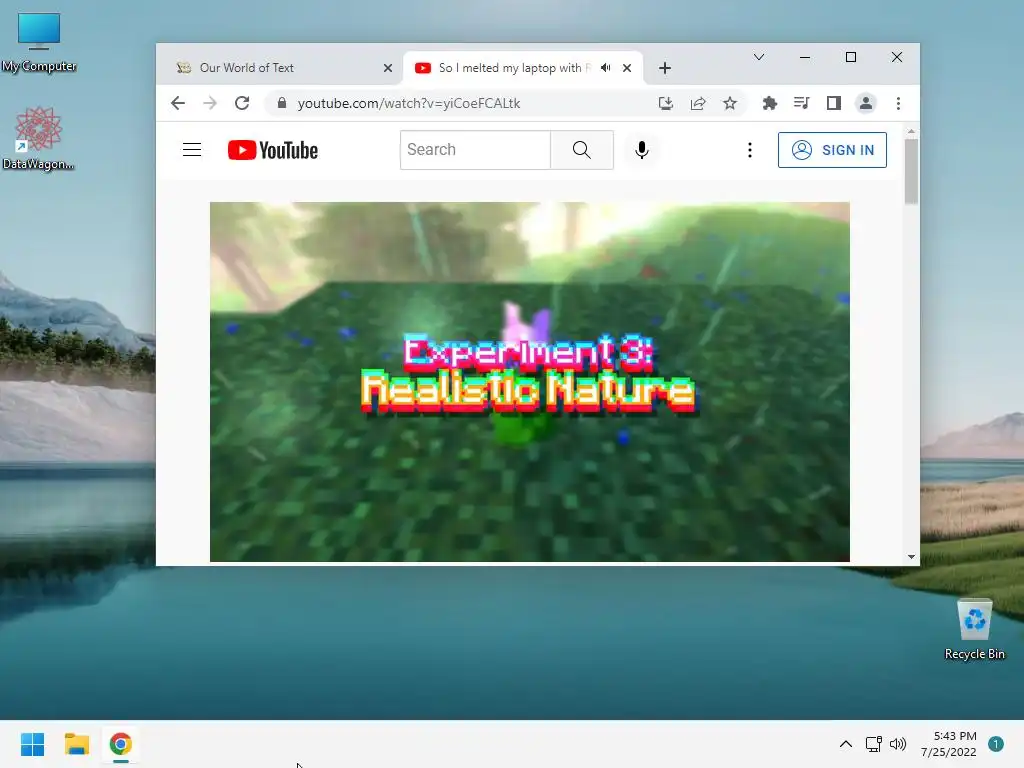Click Chrome icon in taskbar
The height and width of the screenshot is (768, 1024).
tap(121, 744)
